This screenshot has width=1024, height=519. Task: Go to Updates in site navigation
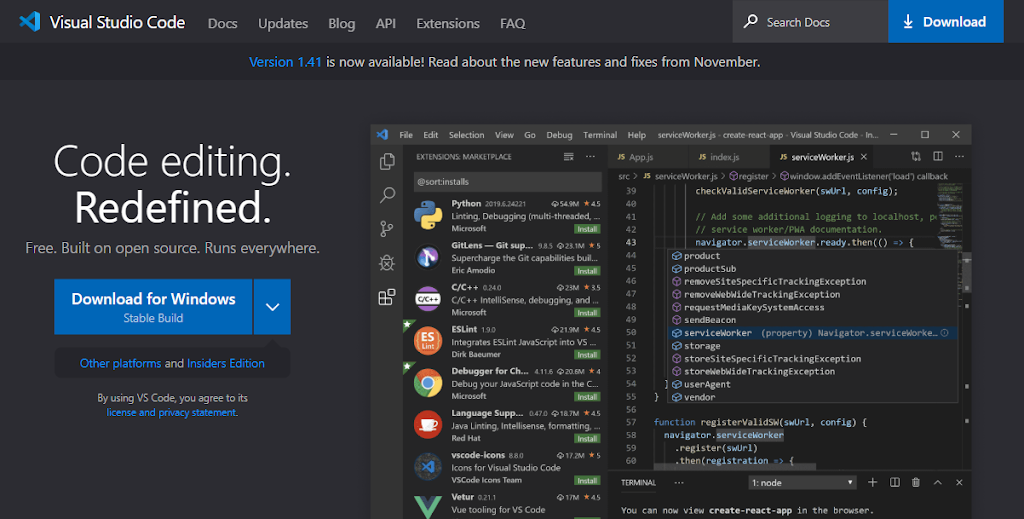tap(283, 24)
